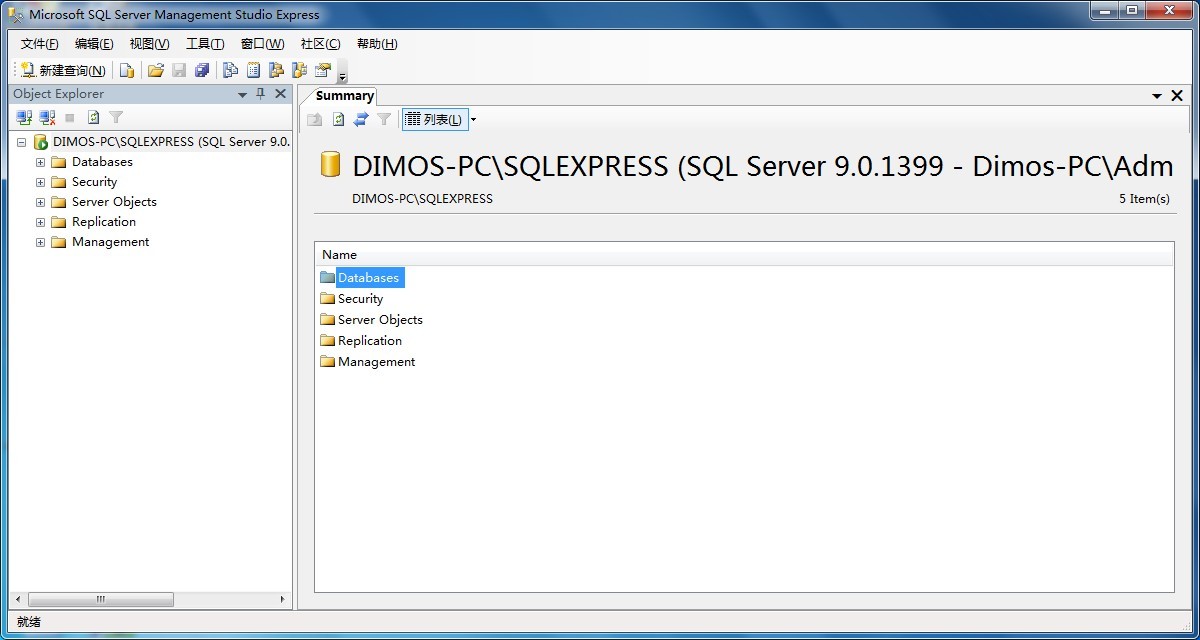Click the Summary page toolbar icon
The height and width of the screenshot is (640, 1200).
(253, 70)
